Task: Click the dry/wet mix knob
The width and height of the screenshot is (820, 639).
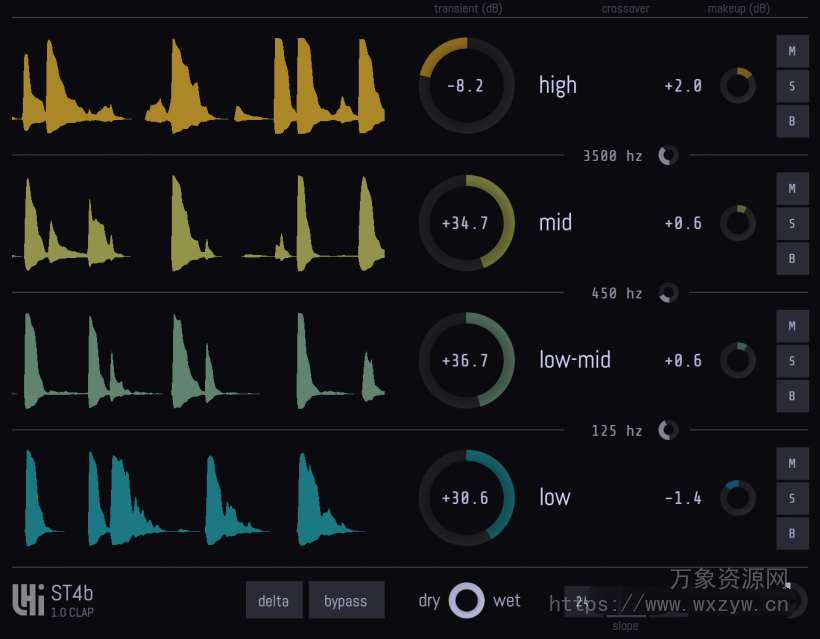Action: pos(466,601)
